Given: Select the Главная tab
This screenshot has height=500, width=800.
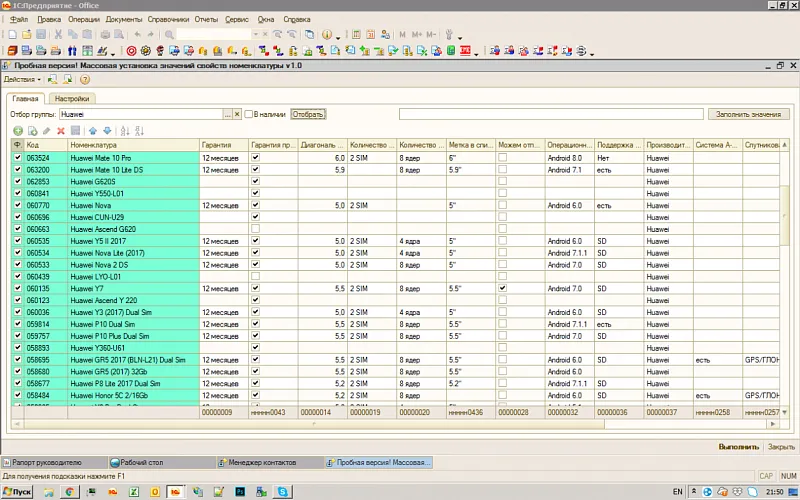Looking at the screenshot, I should click(x=26, y=98).
